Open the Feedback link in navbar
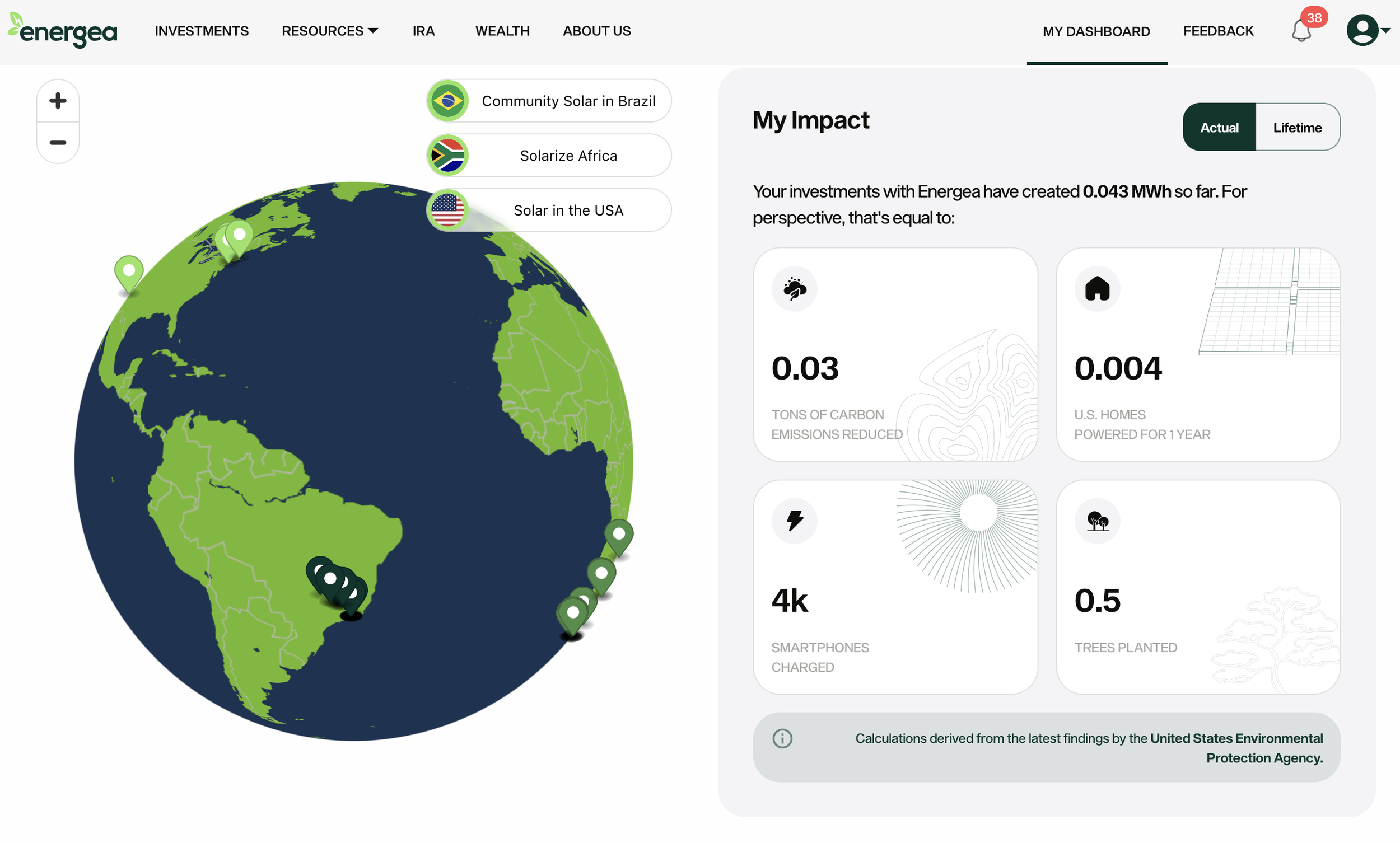Image resolution: width=1400 pixels, height=843 pixels. tap(1218, 31)
